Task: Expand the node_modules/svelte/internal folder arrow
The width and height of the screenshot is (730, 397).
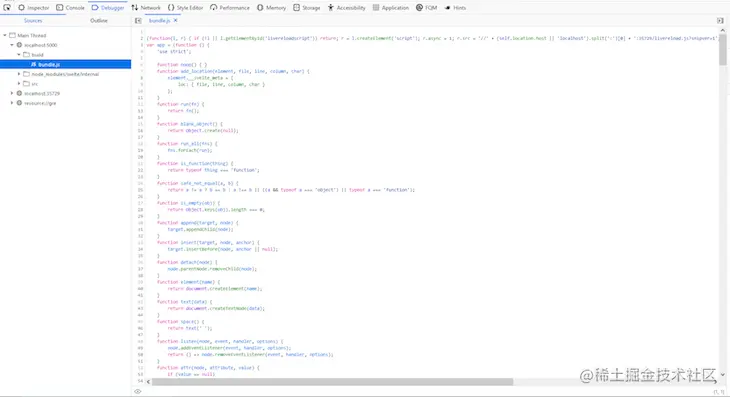Action: click(19, 74)
